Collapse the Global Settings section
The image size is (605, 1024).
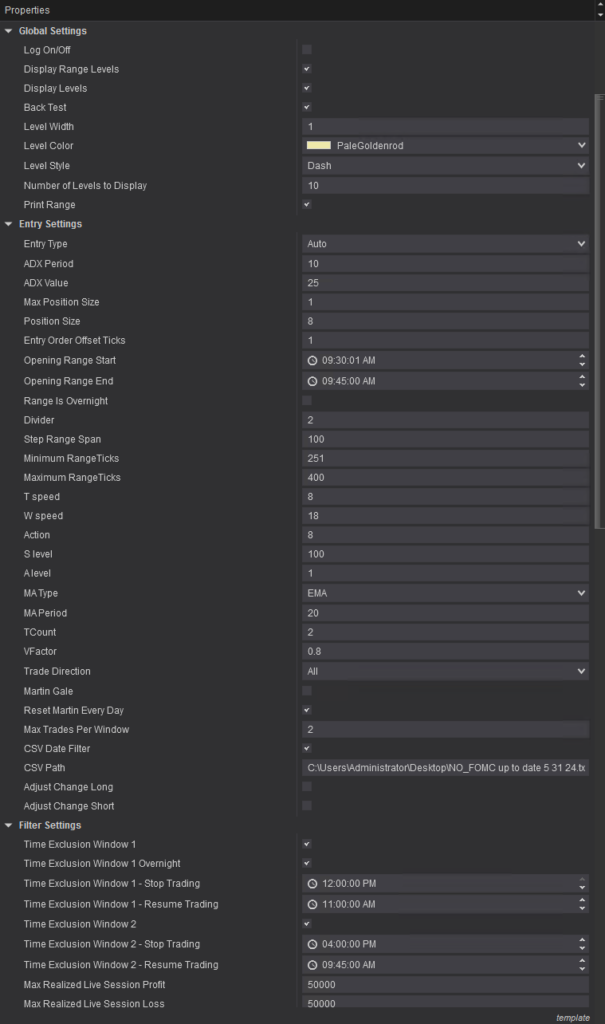[9, 31]
